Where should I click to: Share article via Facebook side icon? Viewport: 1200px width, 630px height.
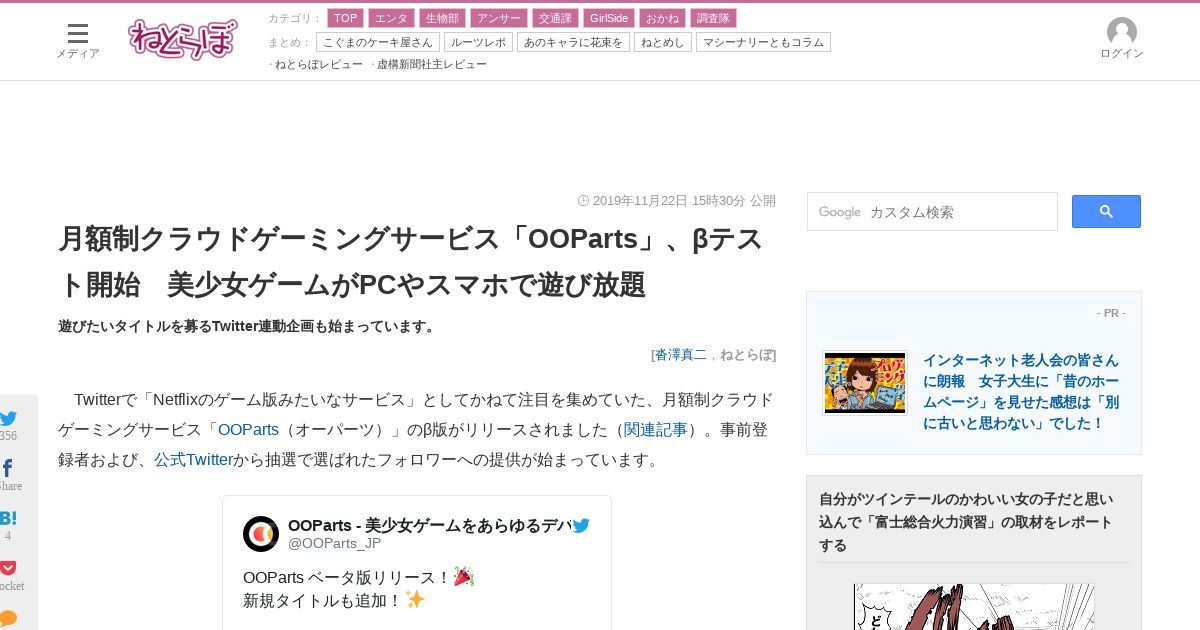coord(7,469)
